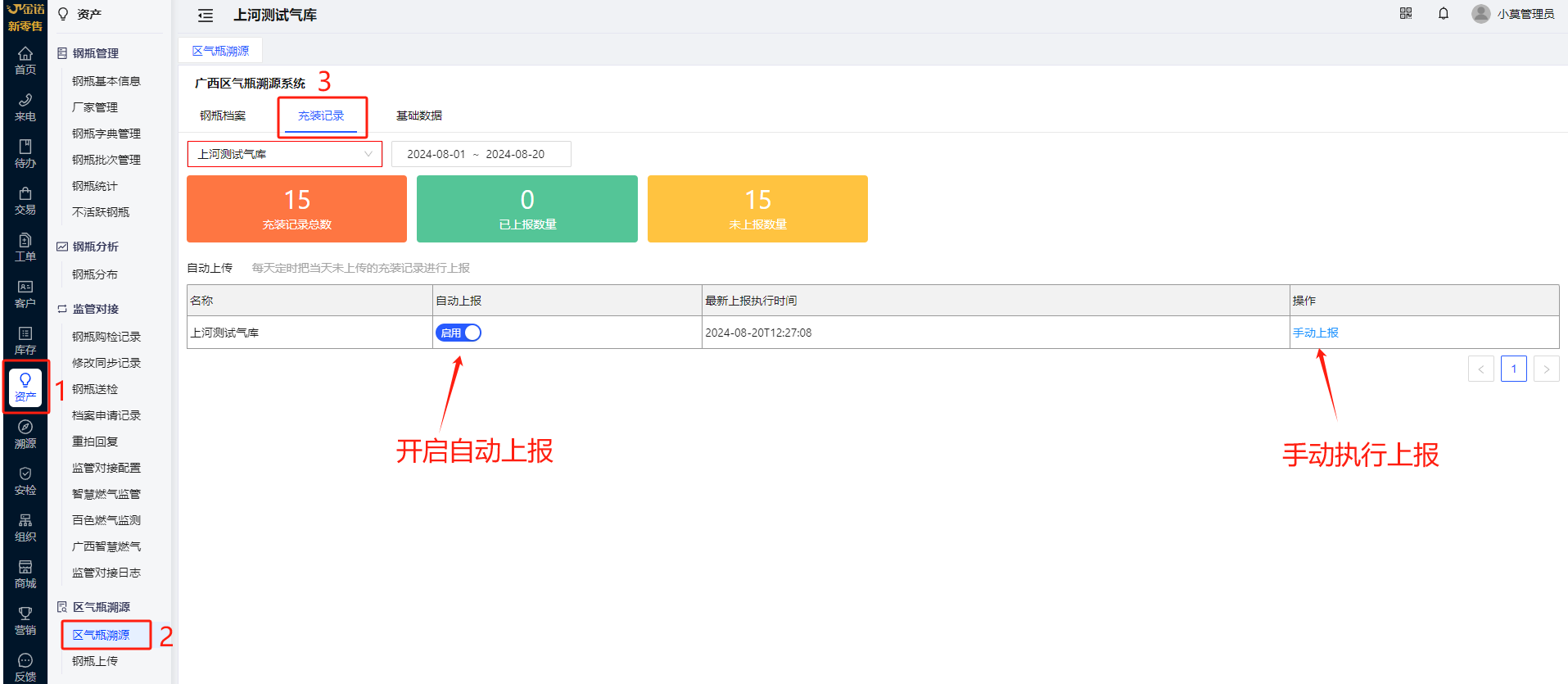Click the orange 充装记录总数 card
This screenshot has height=684, width=1568.
point(296,209)
